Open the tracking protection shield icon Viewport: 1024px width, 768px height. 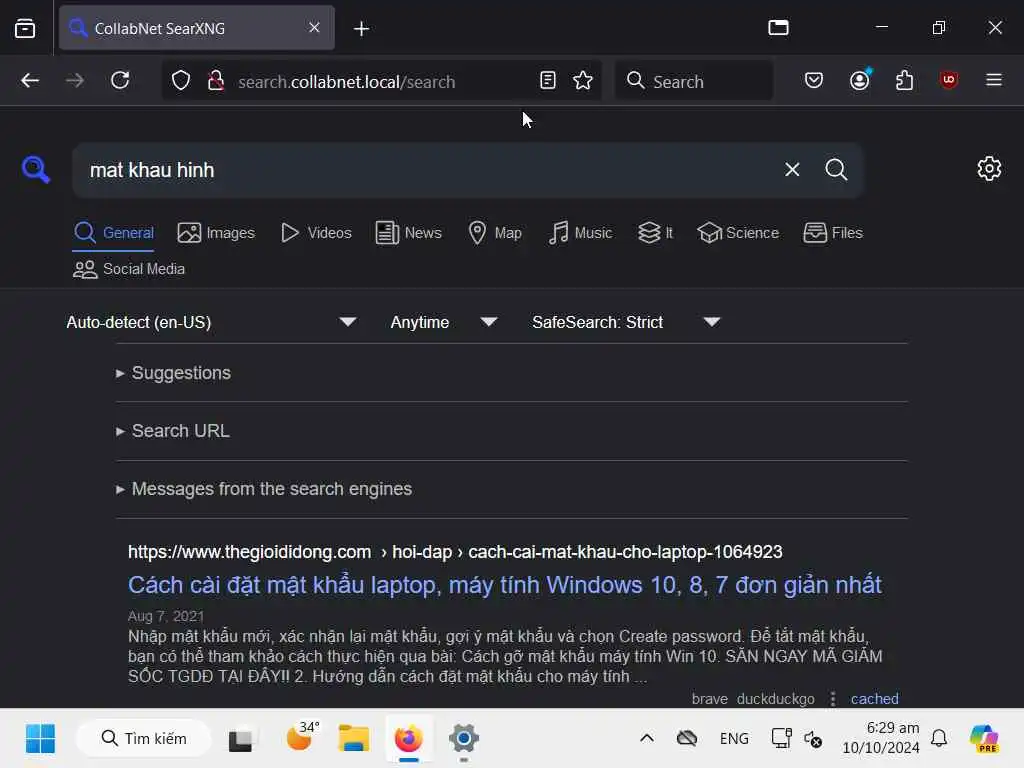(181, 81)
